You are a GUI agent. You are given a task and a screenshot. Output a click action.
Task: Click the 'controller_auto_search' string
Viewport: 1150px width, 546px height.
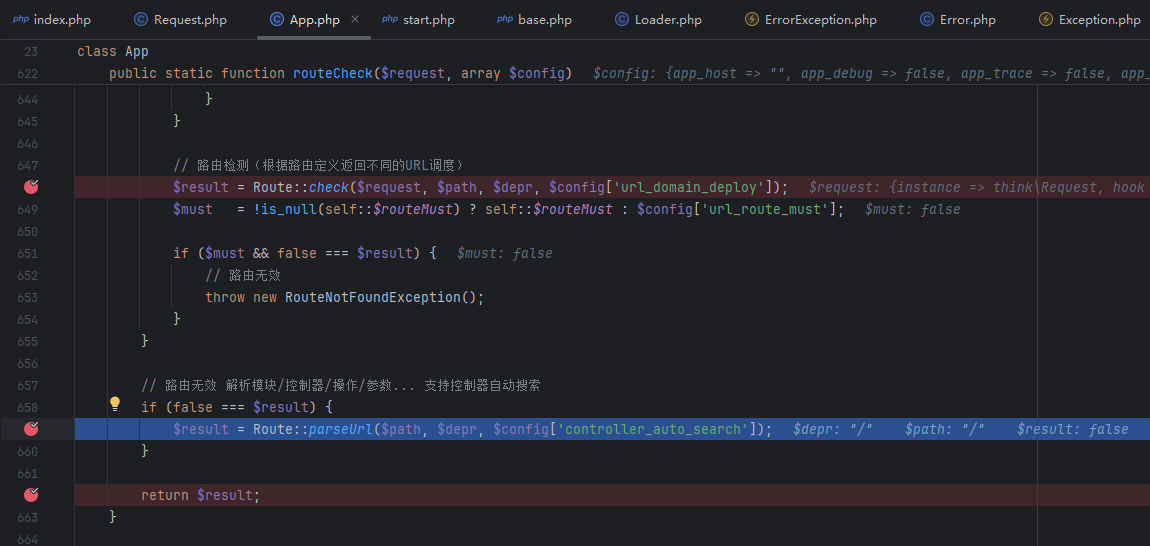tap(653, 429)
